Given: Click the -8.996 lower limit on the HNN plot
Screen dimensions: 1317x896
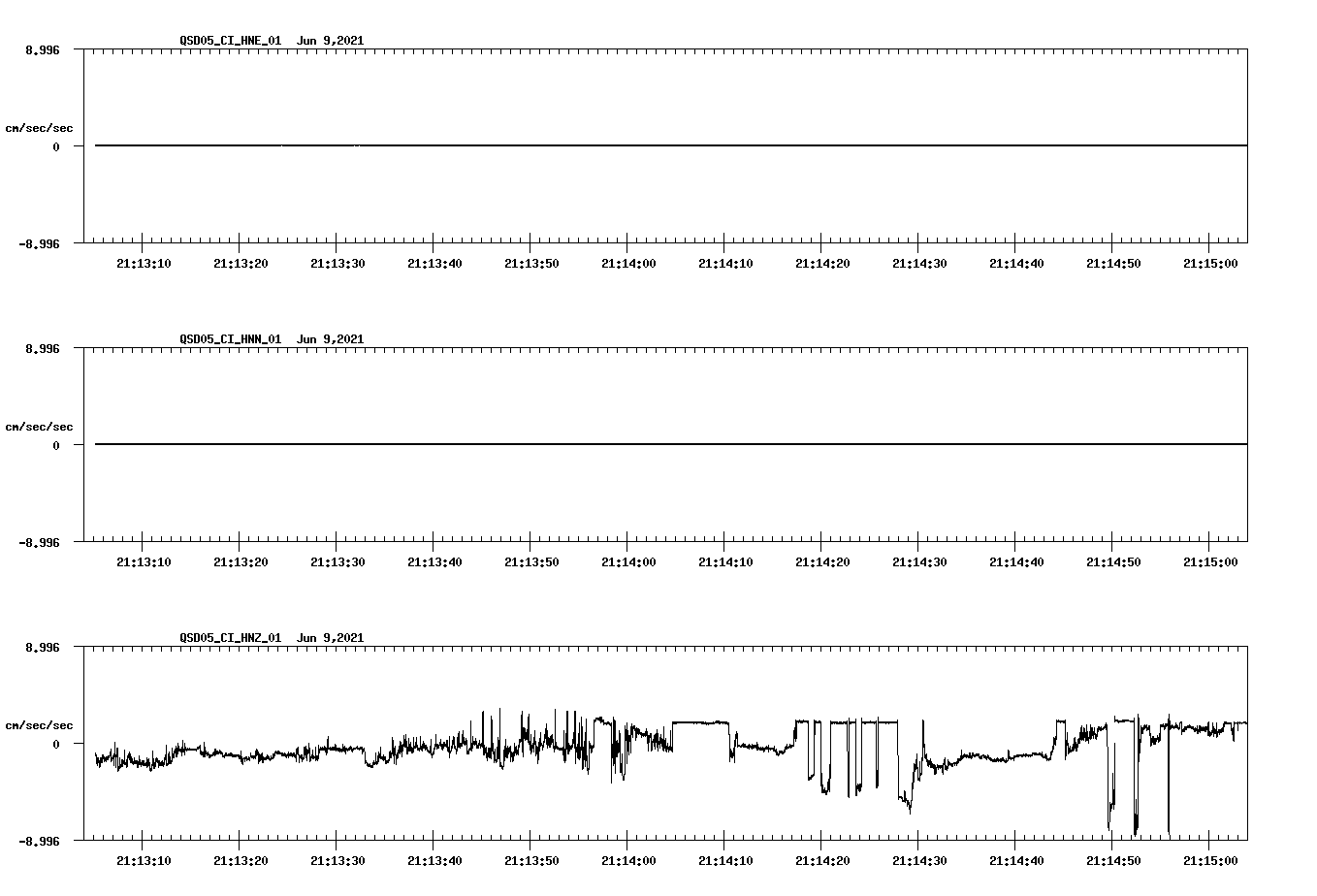Looking at the screenshot, I should click(40, 543).
